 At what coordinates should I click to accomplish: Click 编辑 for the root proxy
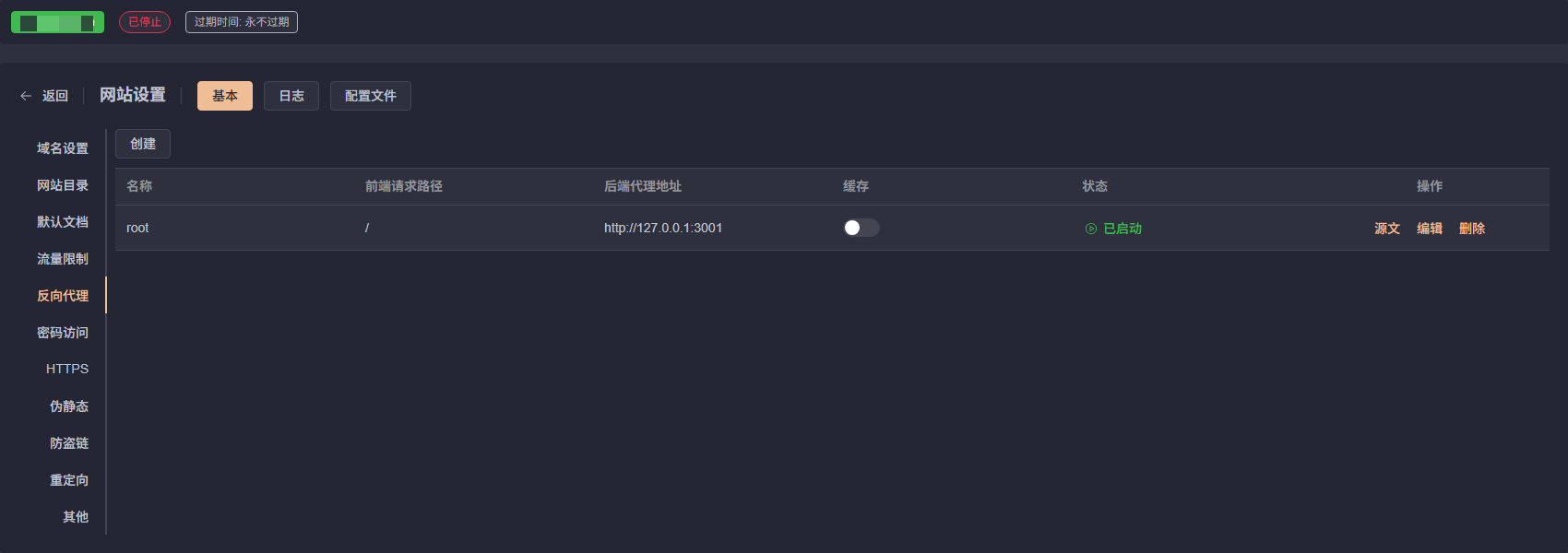click(1430, 229)
